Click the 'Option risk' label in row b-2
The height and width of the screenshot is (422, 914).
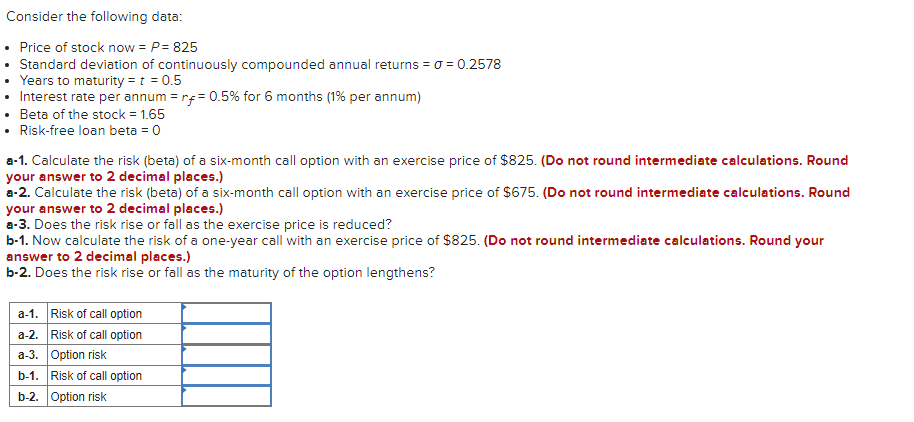point(79,396)
